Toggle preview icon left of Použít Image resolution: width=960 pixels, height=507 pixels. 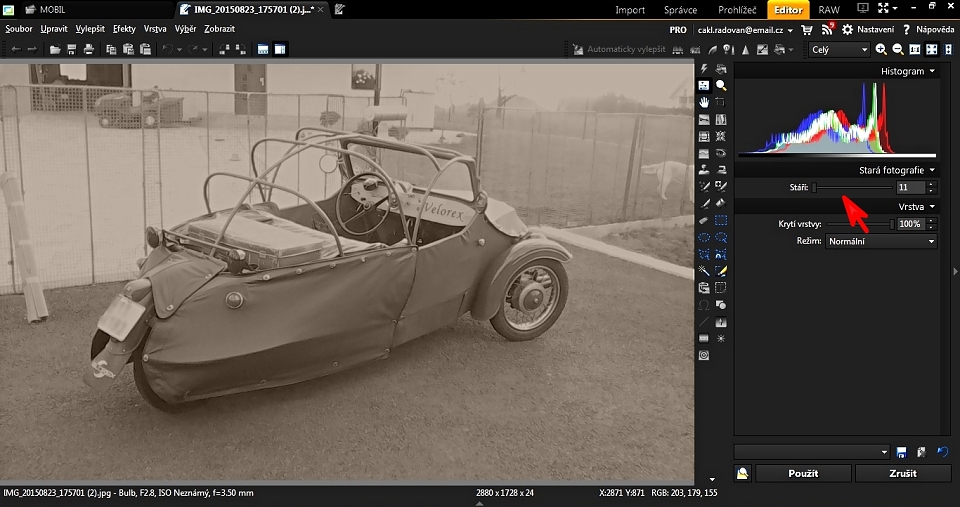(x=743, y=474)
